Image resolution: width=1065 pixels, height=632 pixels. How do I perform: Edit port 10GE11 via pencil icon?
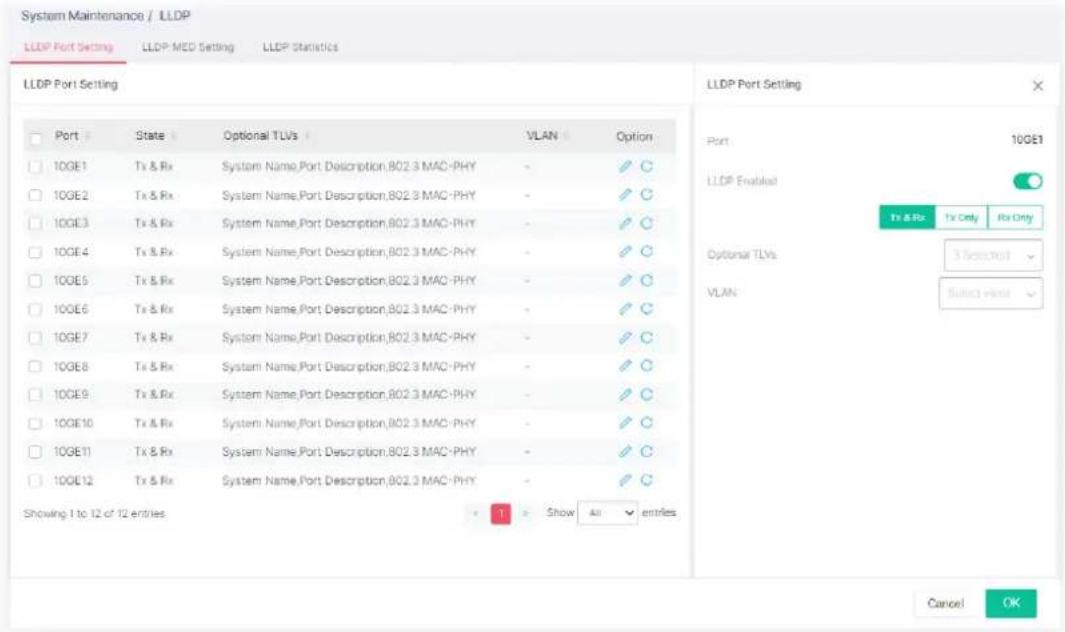(x=626, y=452)
